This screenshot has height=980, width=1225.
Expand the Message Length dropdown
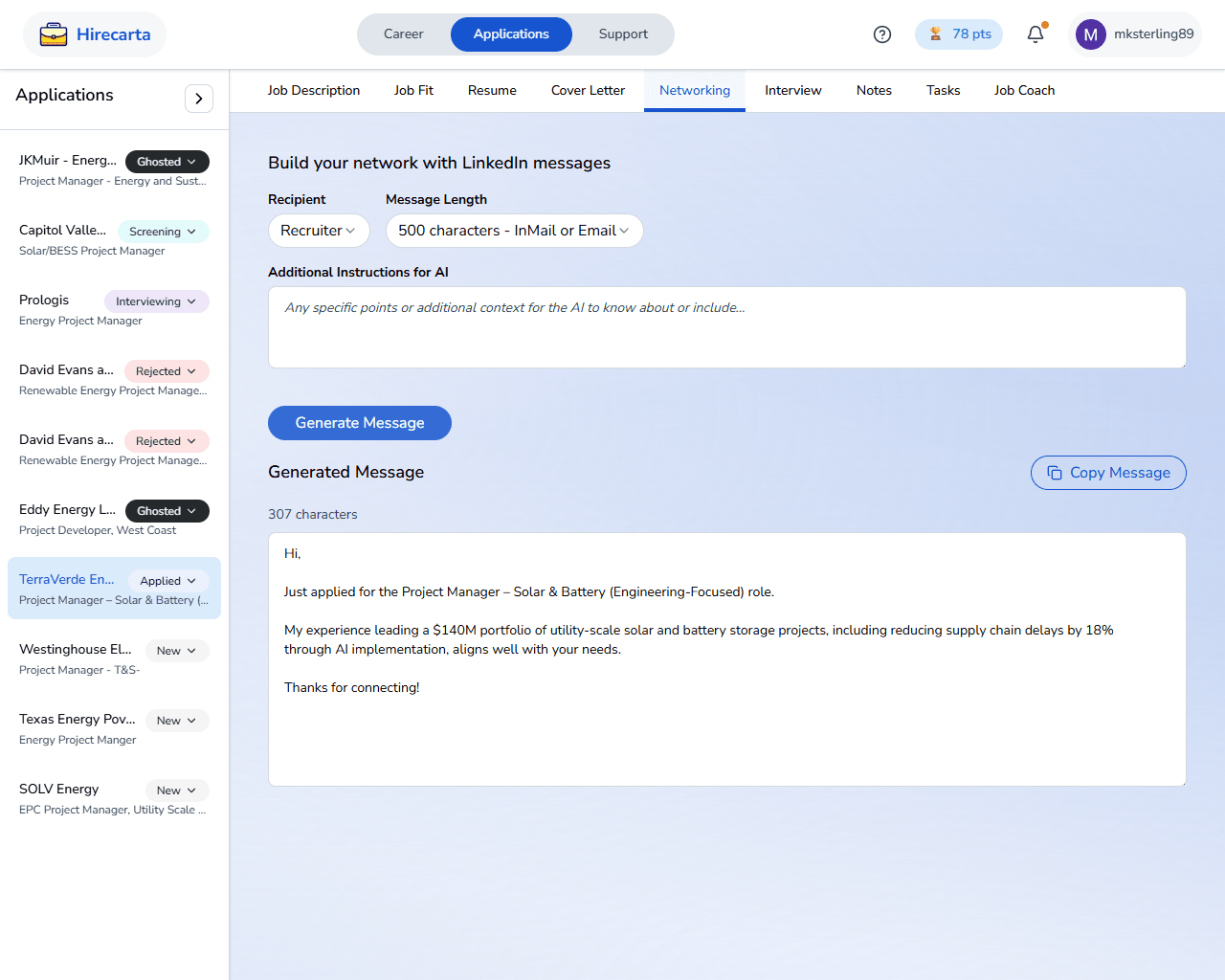click(x=514, y=231)
